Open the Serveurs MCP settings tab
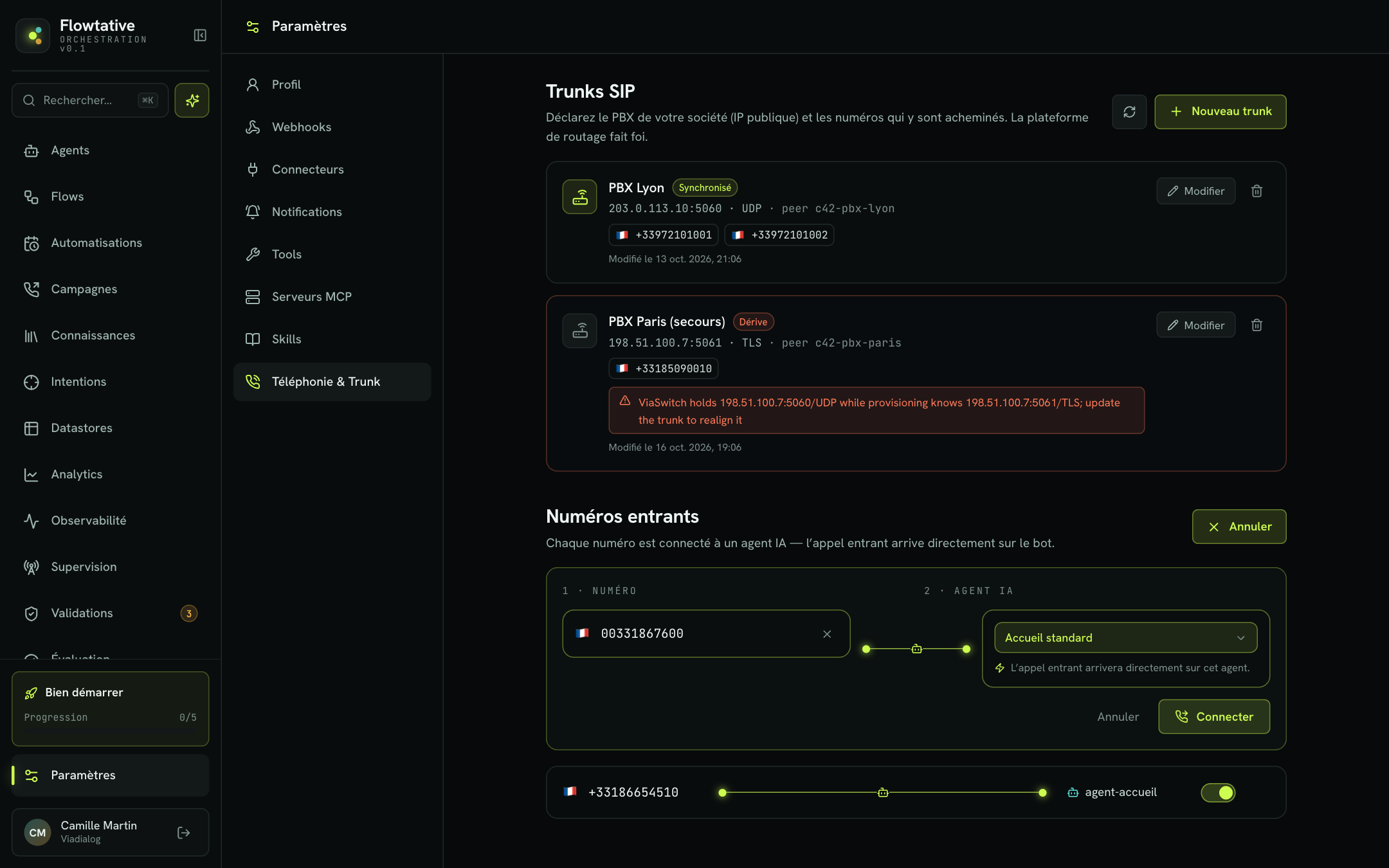Screen dimensions: 1389x868 point(332,297)
